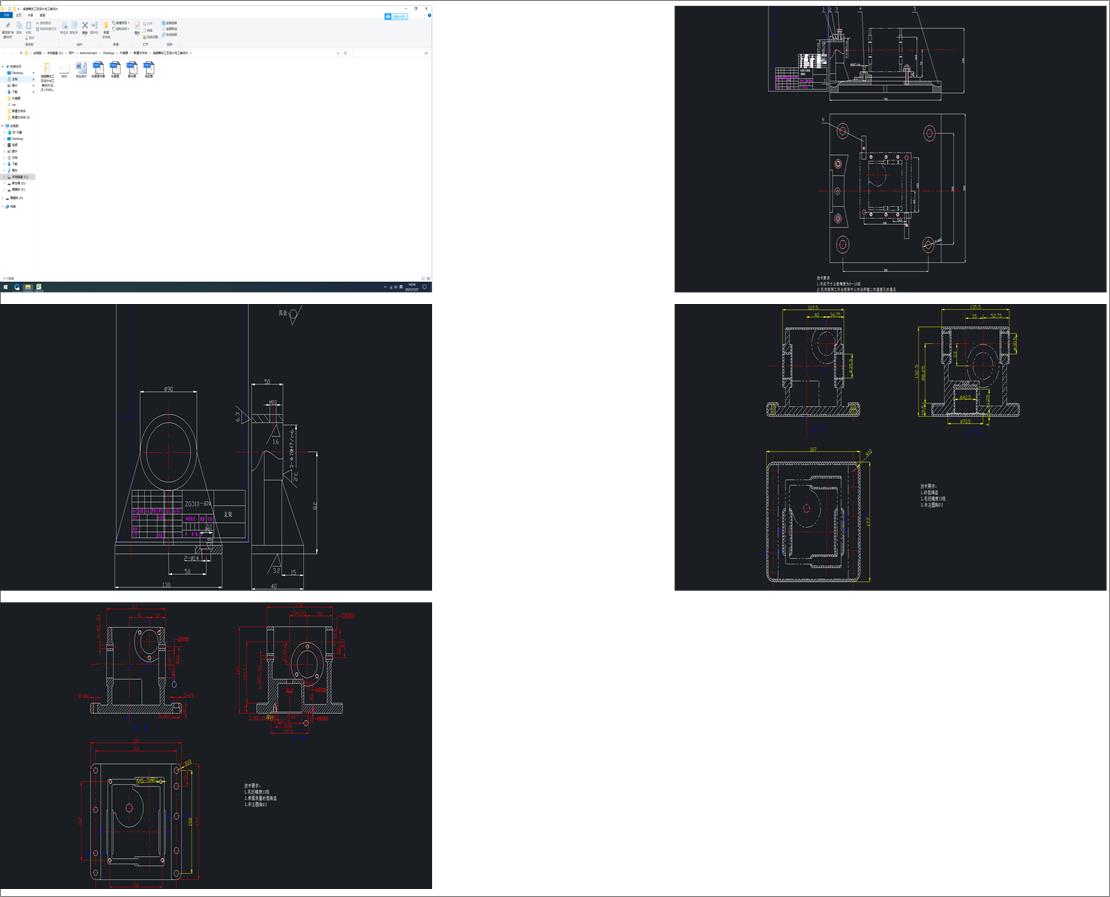Click the blue upload button near title bar
The image size is (1110, 897).
396,16
